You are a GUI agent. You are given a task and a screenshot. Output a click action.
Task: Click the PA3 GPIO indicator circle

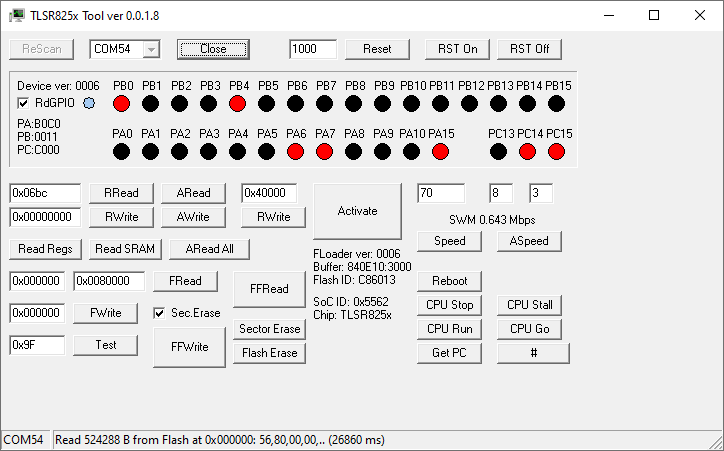click(x=208, y=151)
